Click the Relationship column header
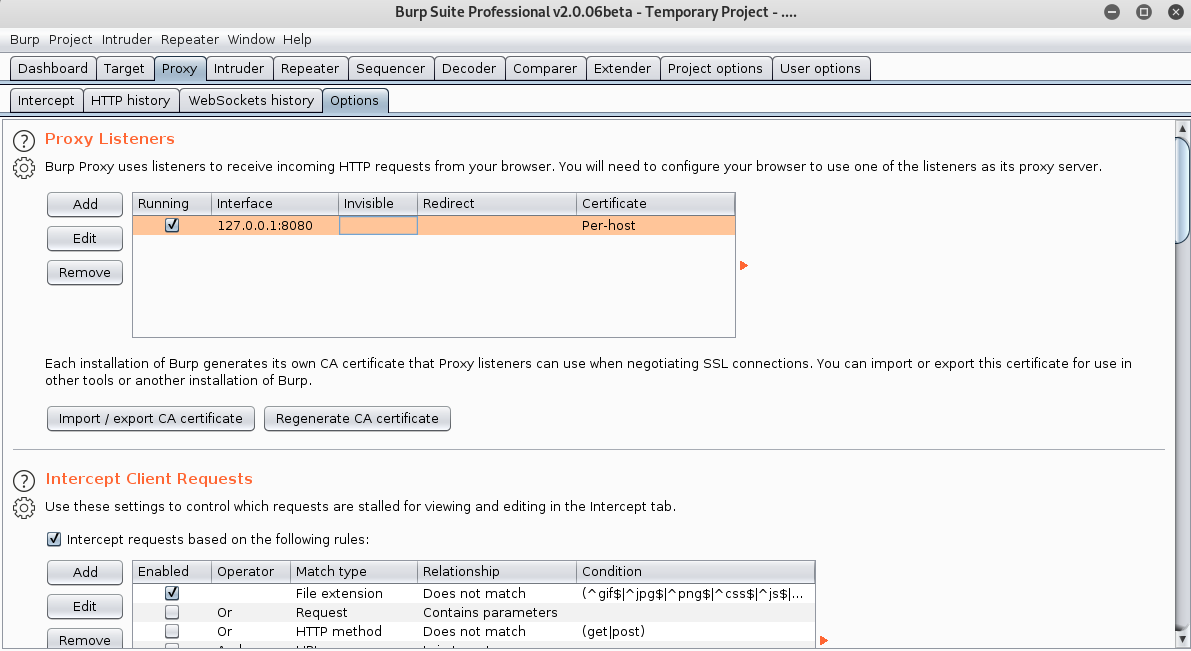This screenshot has height=651, width=1191. tap(497, 571)
